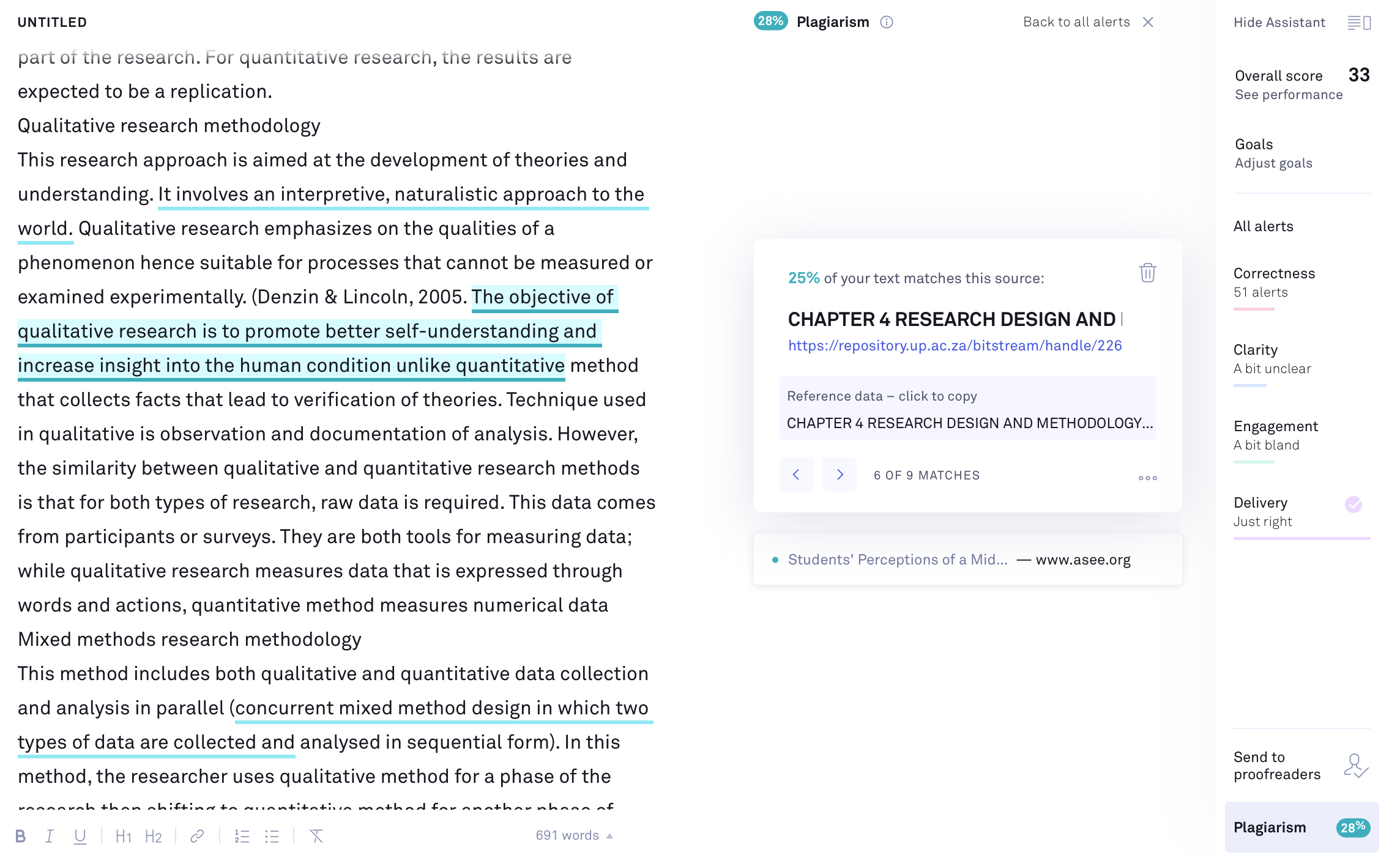Click Back to all alerts
The image size is (1400, 855).
pos(1076,22)
